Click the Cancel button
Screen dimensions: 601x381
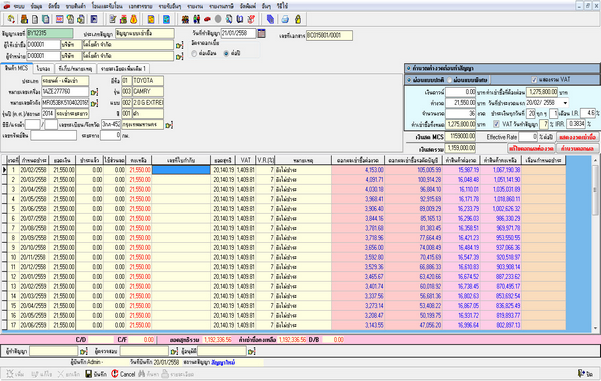click(123, 374)
